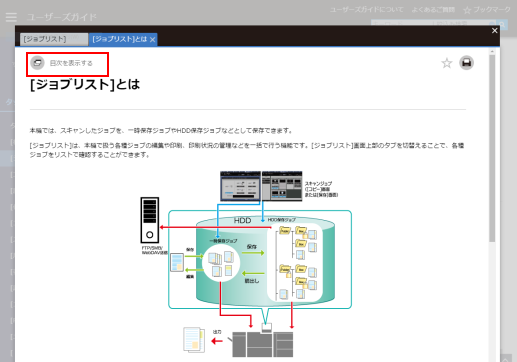Click the HDD job list diagram image
Image resolution: width=517 pixels, height=362 pixels.
246,264
